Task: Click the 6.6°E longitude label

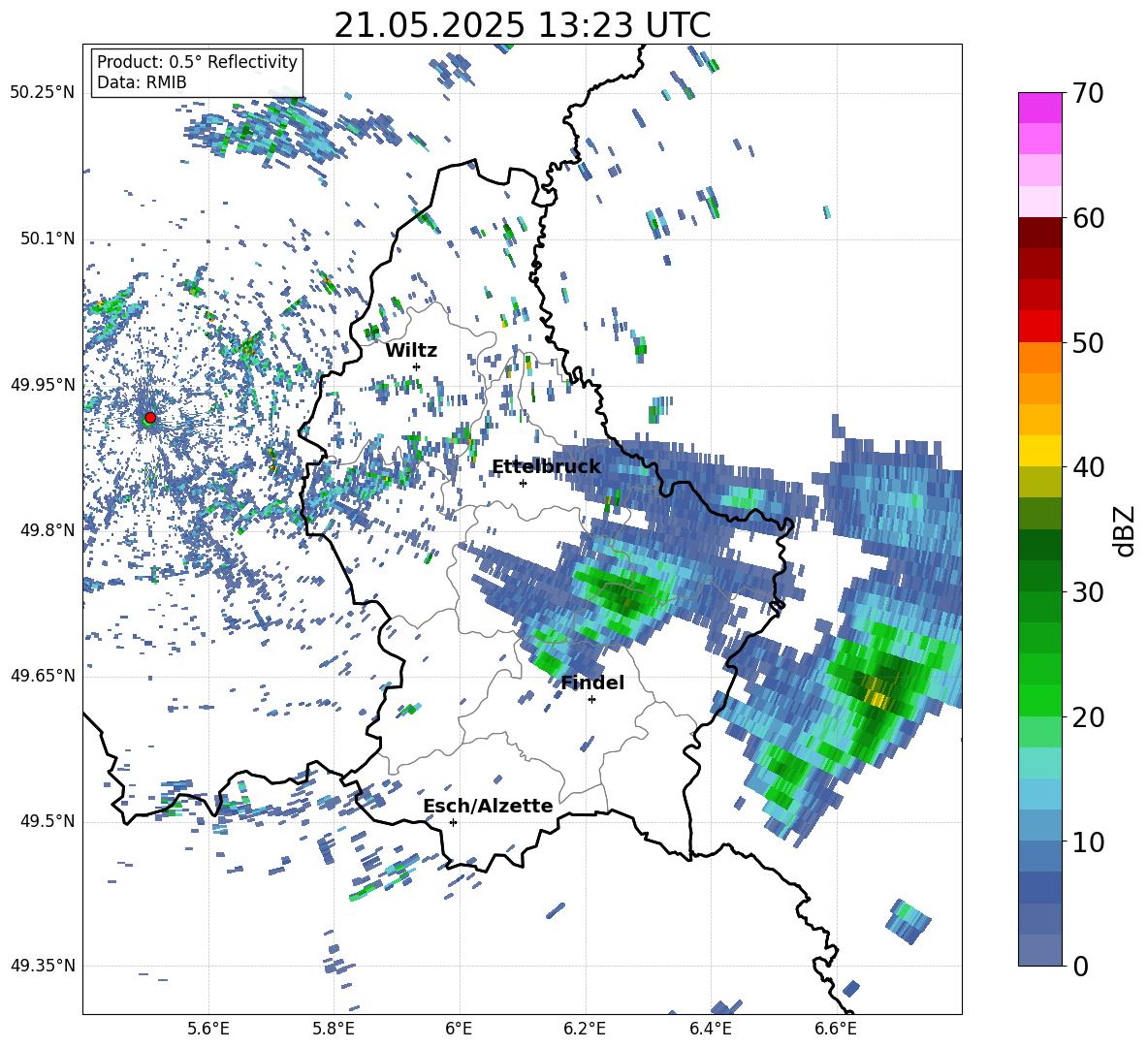Action: point(836,1029)
